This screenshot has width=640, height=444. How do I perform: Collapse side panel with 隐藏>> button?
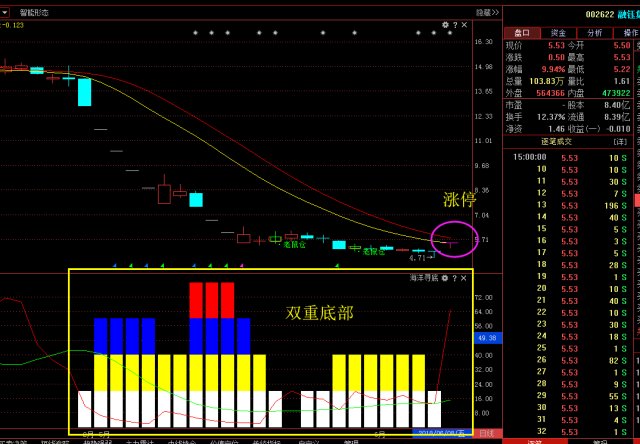coord(487,13)
